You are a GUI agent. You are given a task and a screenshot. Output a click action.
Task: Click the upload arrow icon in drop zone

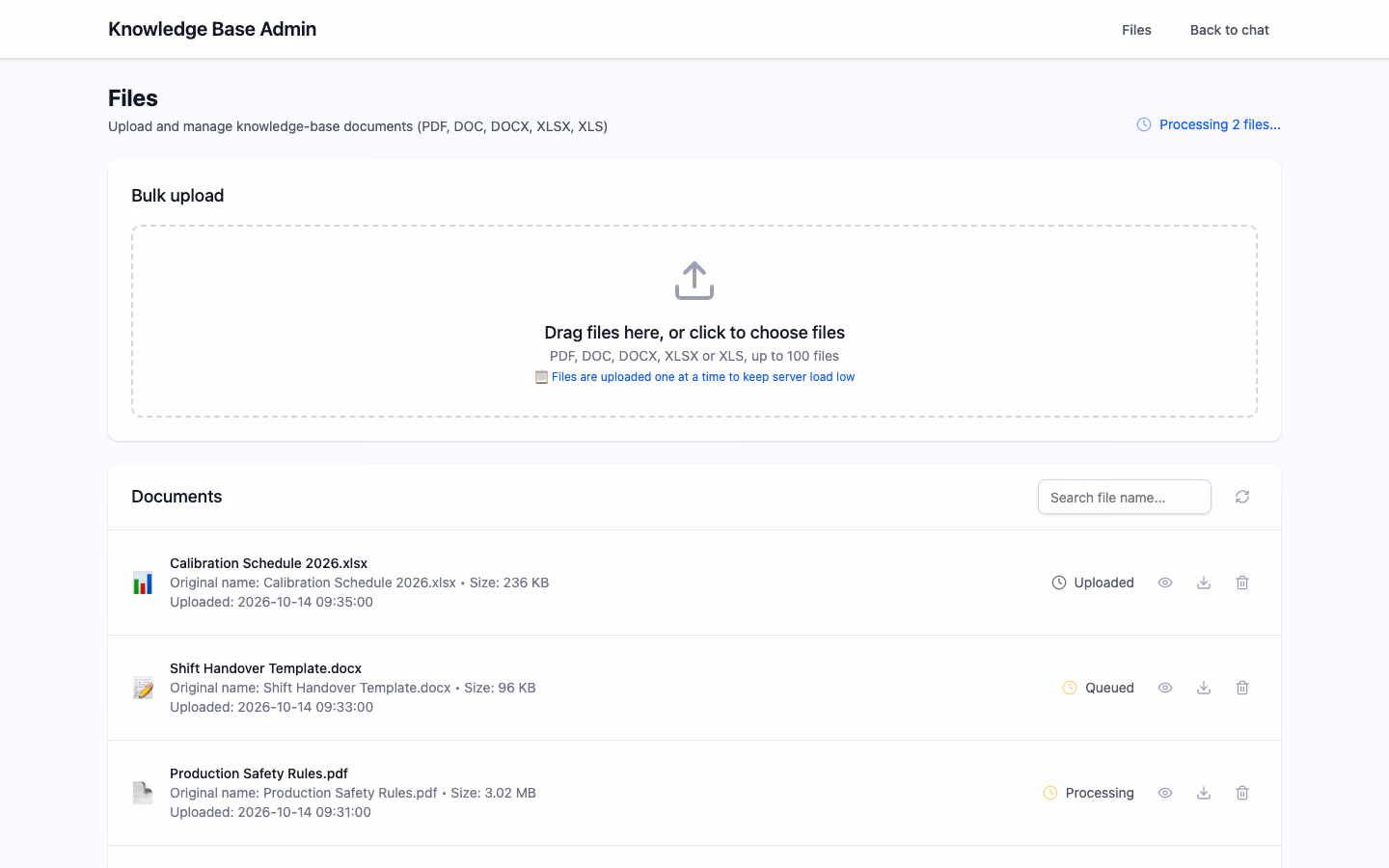(x=694, y=281)
